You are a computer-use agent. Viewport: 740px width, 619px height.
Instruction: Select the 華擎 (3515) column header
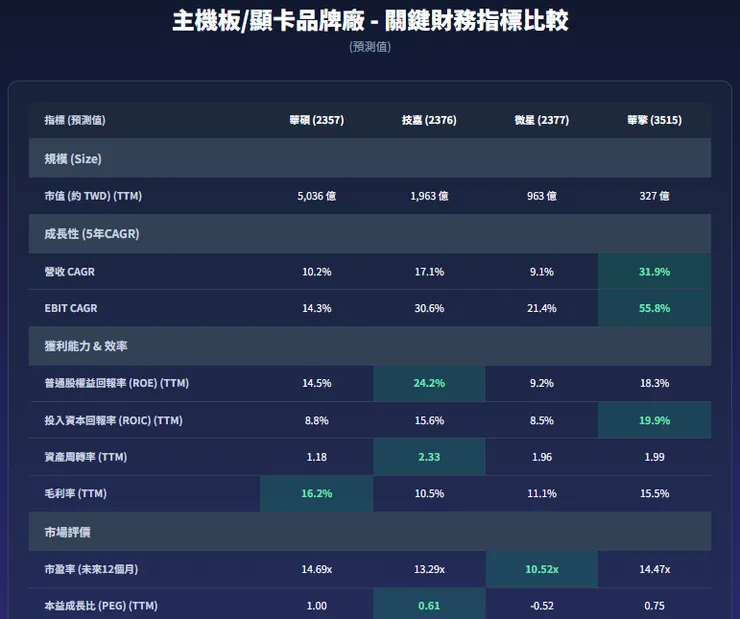[655, 120]
